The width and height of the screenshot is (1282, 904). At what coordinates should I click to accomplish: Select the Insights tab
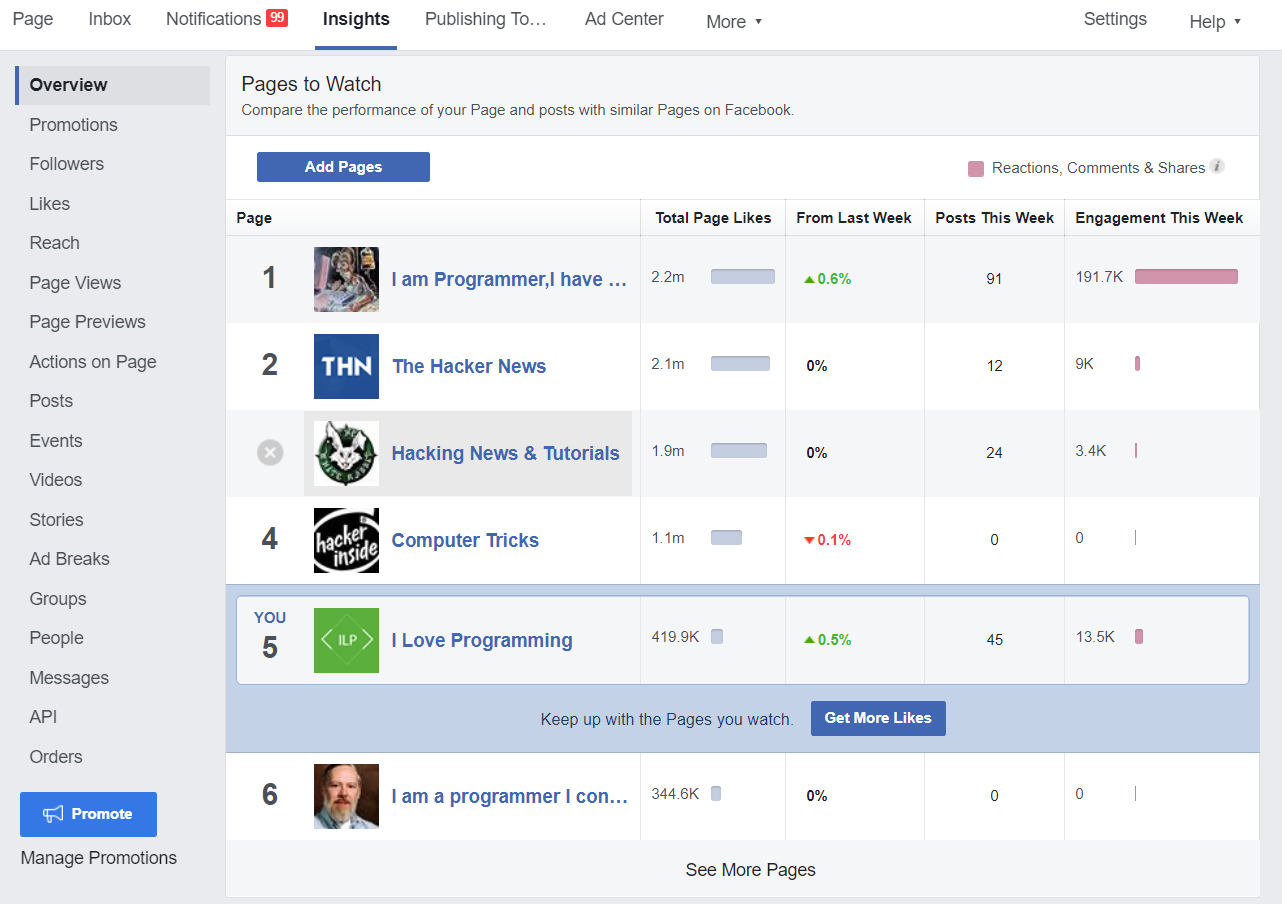[x=356, y=19]
